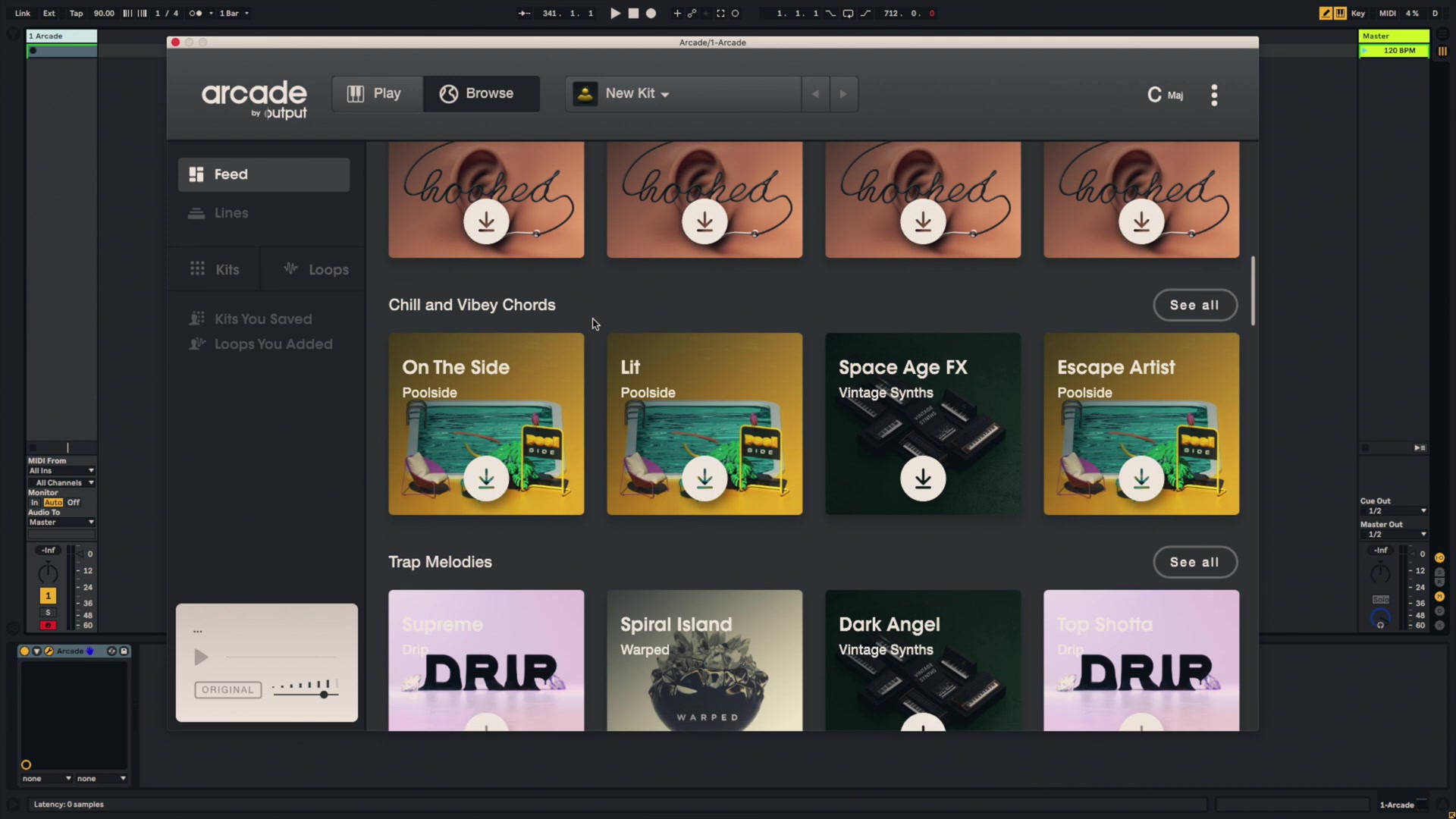Viewport: 1456px width, 819px height.
Task: Click the Arcade device hot-swap icon
Action: pyautogui.click(x=111, y=651)
